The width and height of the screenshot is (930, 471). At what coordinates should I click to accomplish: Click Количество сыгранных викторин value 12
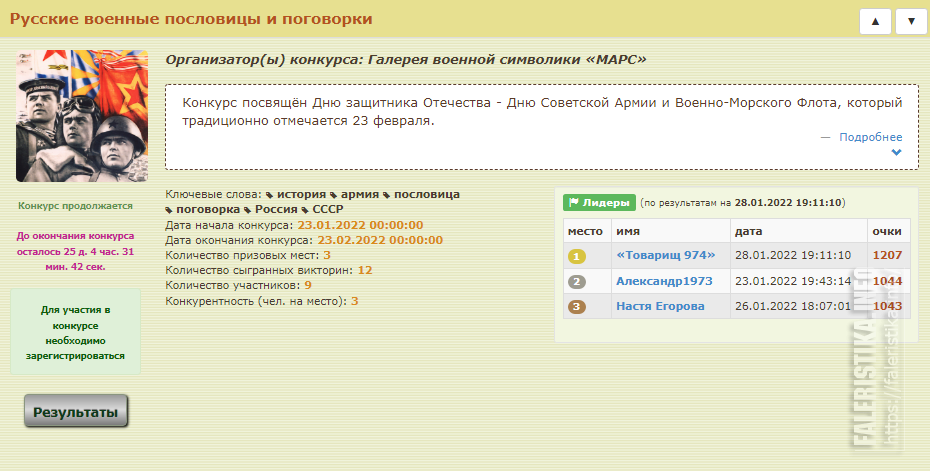click(x=365, y=270)
